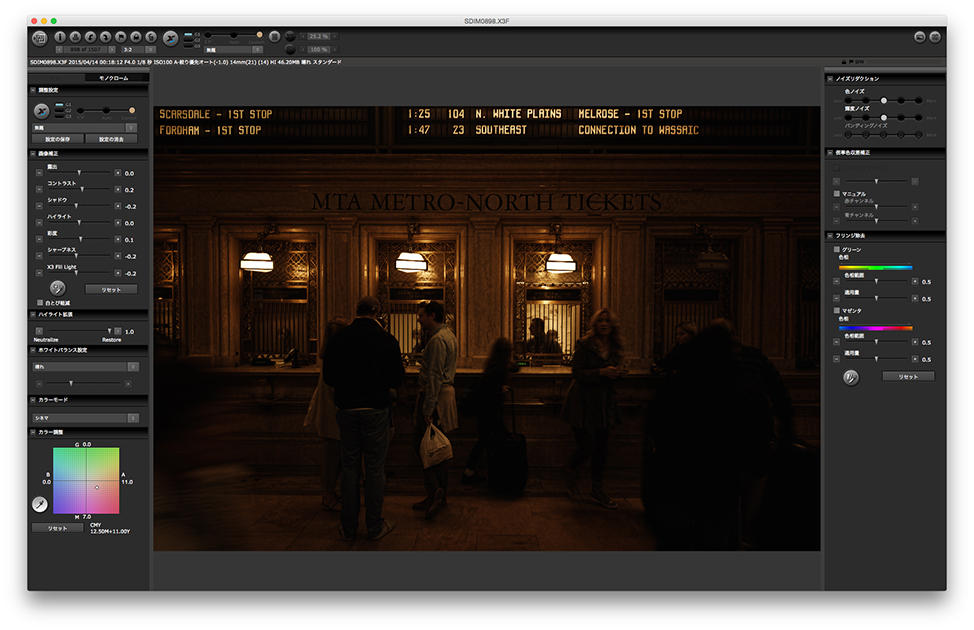
Task: Enable the 白とび軽減 checkbox
Action: [x=40, y=303]
